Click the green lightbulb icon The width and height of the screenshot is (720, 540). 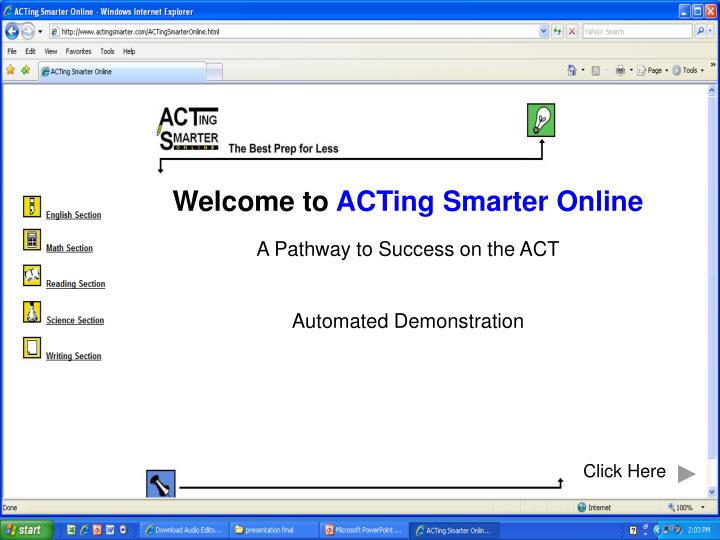tap(541, 120)
